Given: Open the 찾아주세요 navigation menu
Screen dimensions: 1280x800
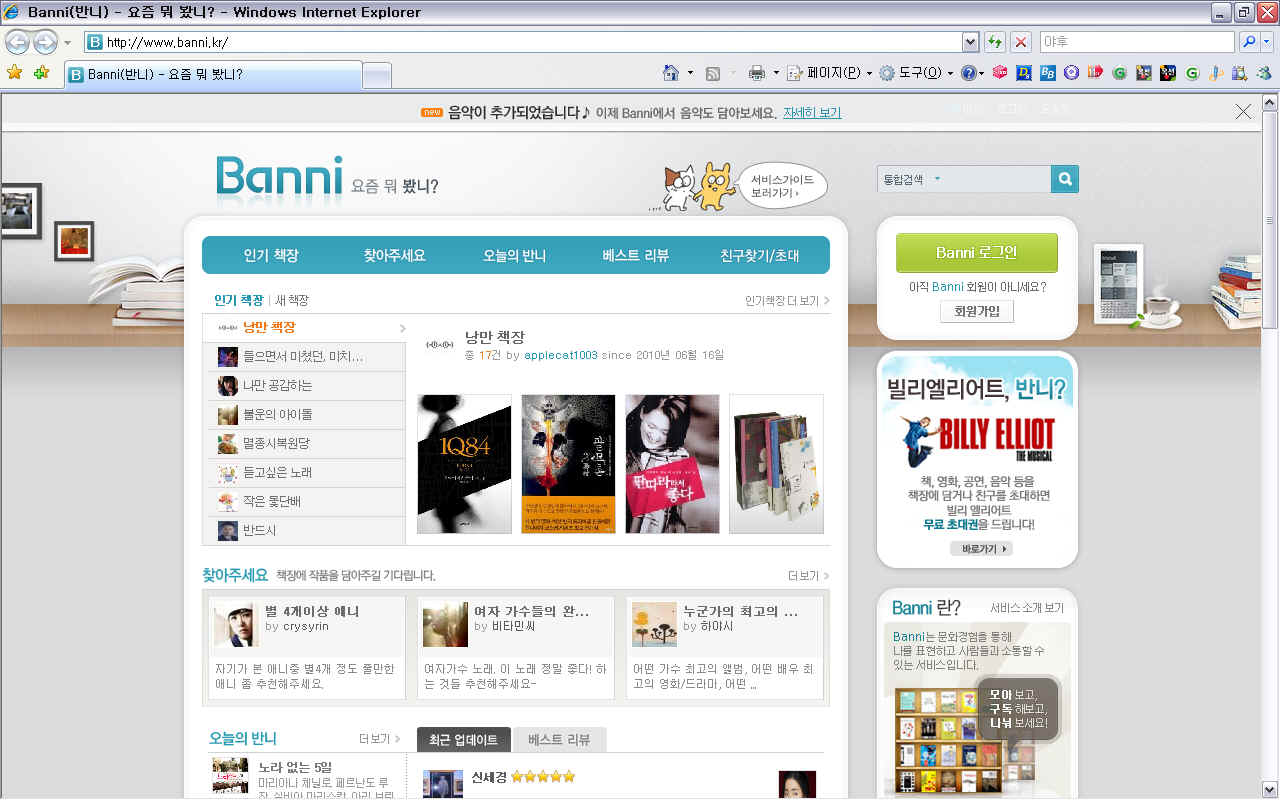Looking at the screenshot, I should coord(394,255).
